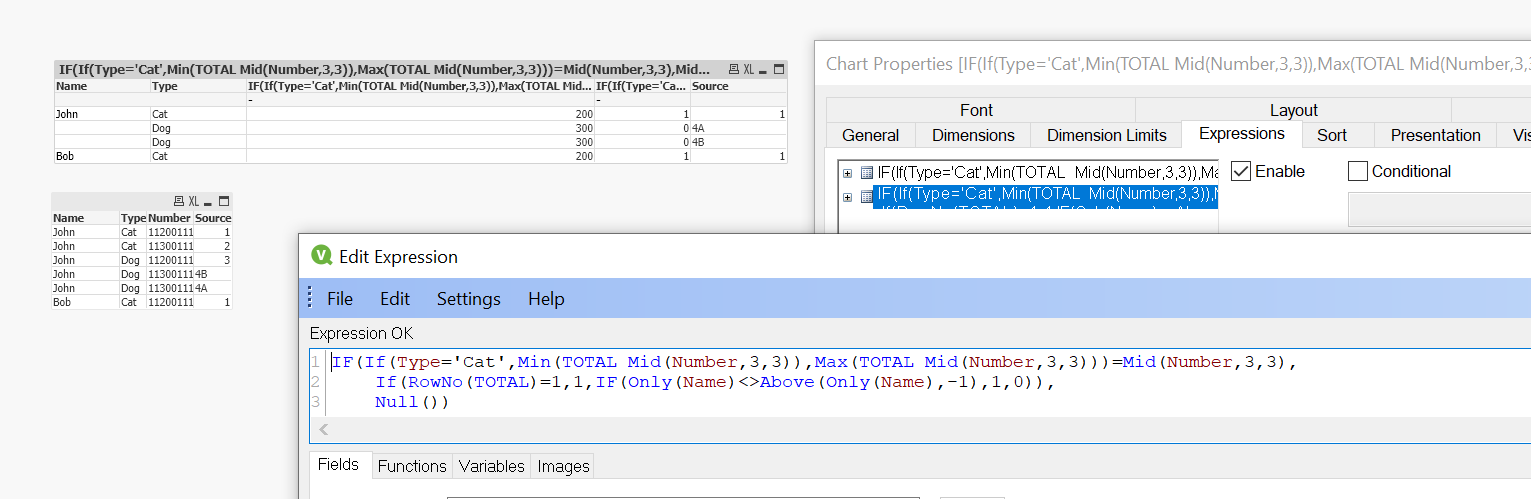
Task: Uncheck the Enable checkbox
Action: pos(1241,172)
